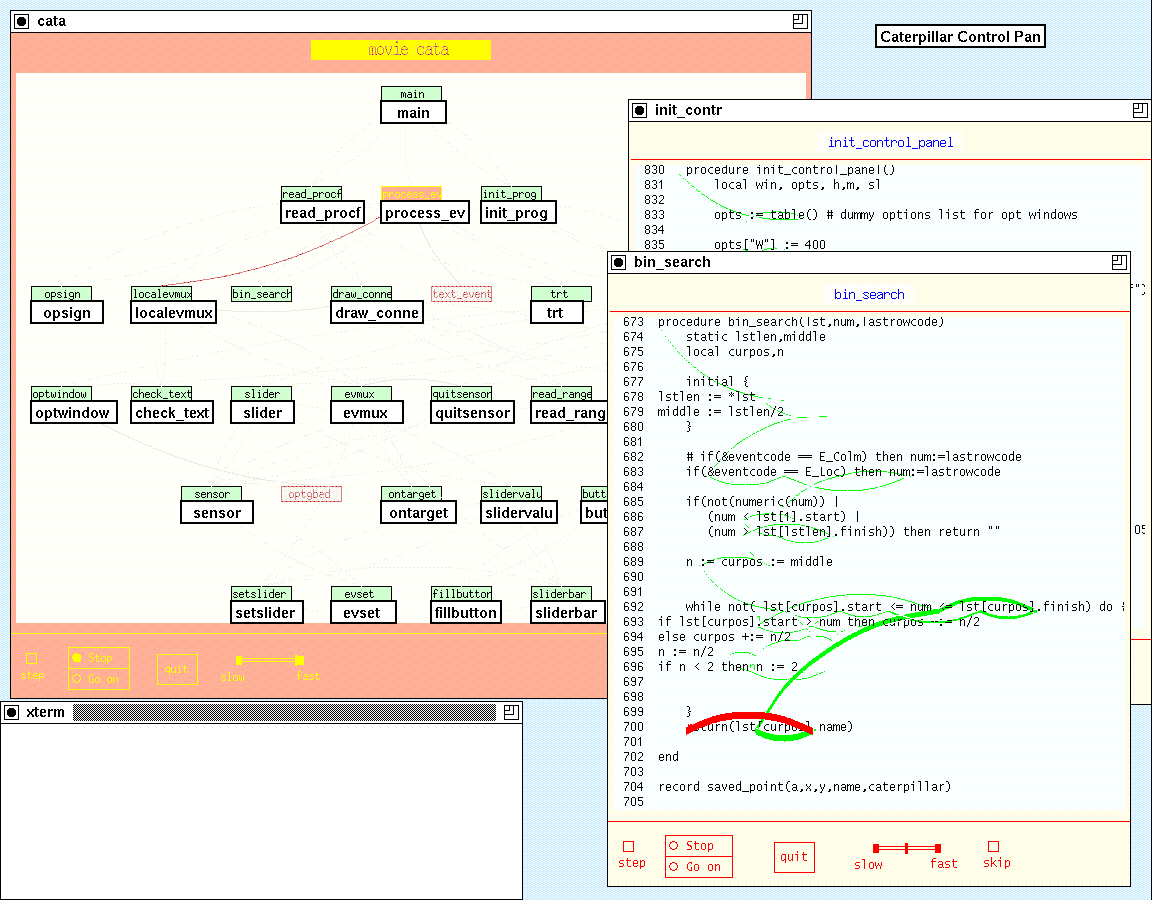Click the window menu icon of xterm
Viewport: 1152px width, 900px height.
pos(12,712)
